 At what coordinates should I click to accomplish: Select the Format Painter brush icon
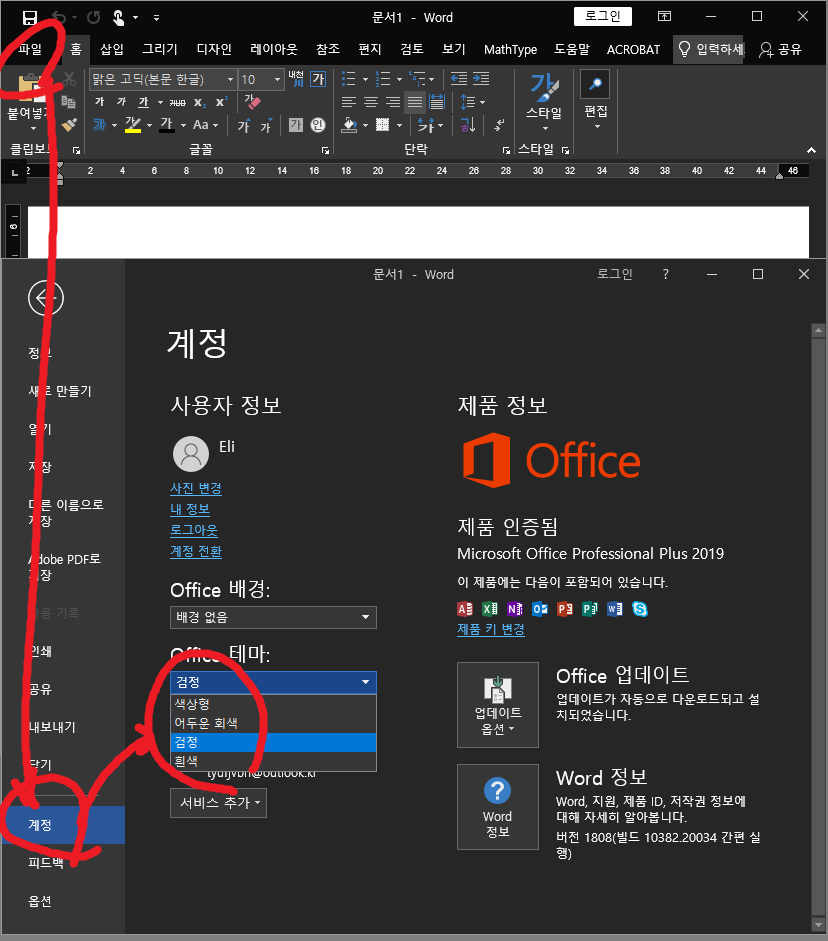click(x=69, y=125)
